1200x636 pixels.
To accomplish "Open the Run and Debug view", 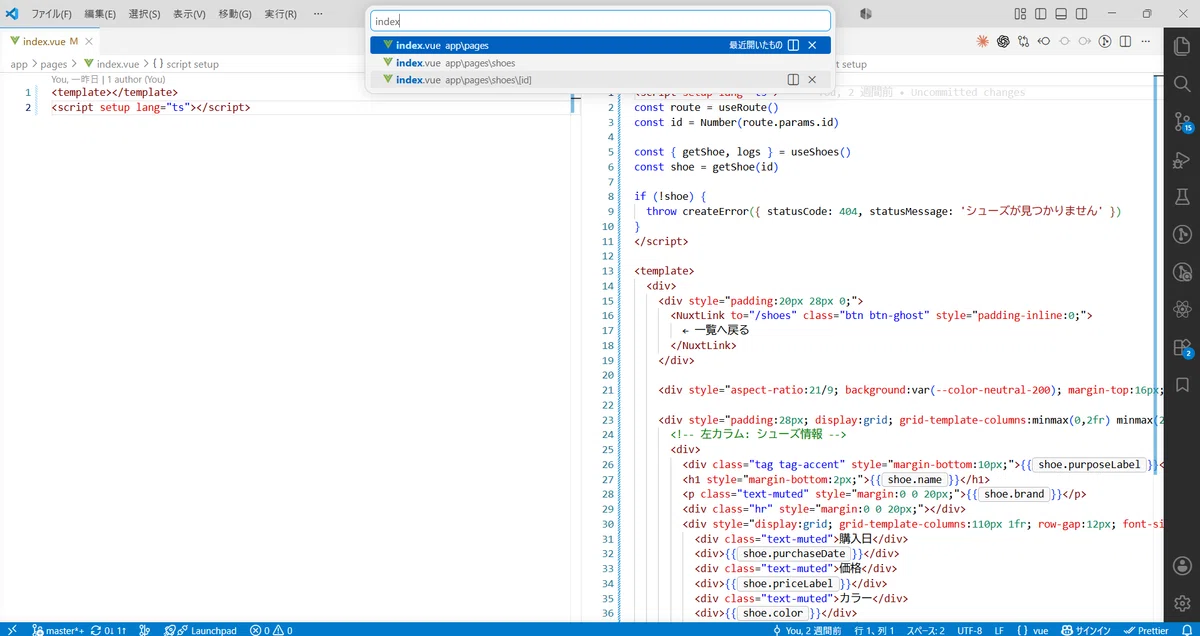I will coord(1182,159).
